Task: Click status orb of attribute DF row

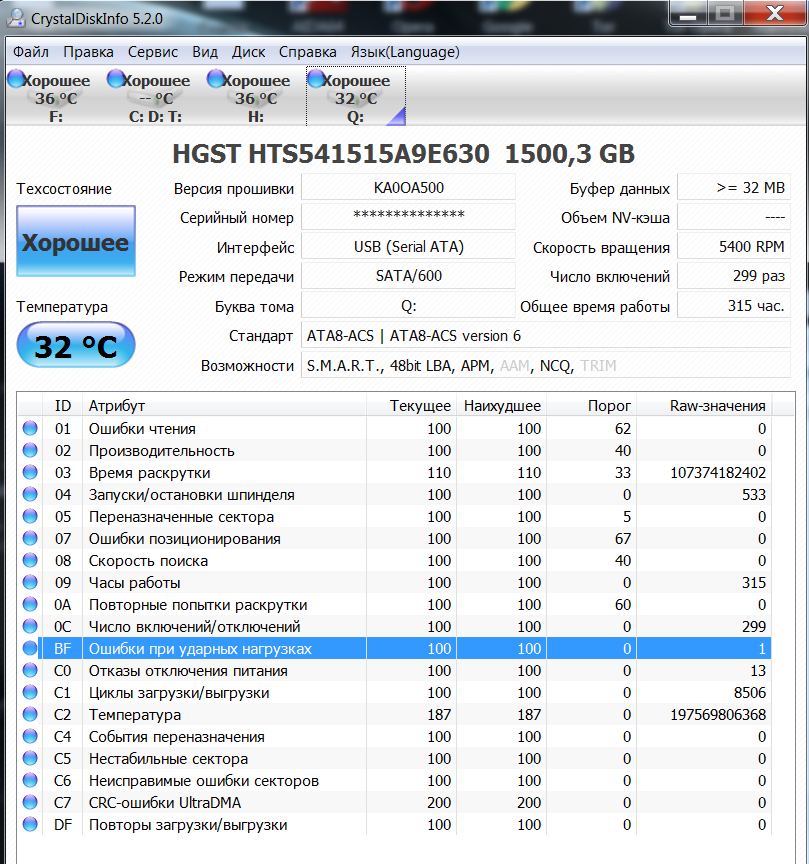Action: (x=30, y=825)
